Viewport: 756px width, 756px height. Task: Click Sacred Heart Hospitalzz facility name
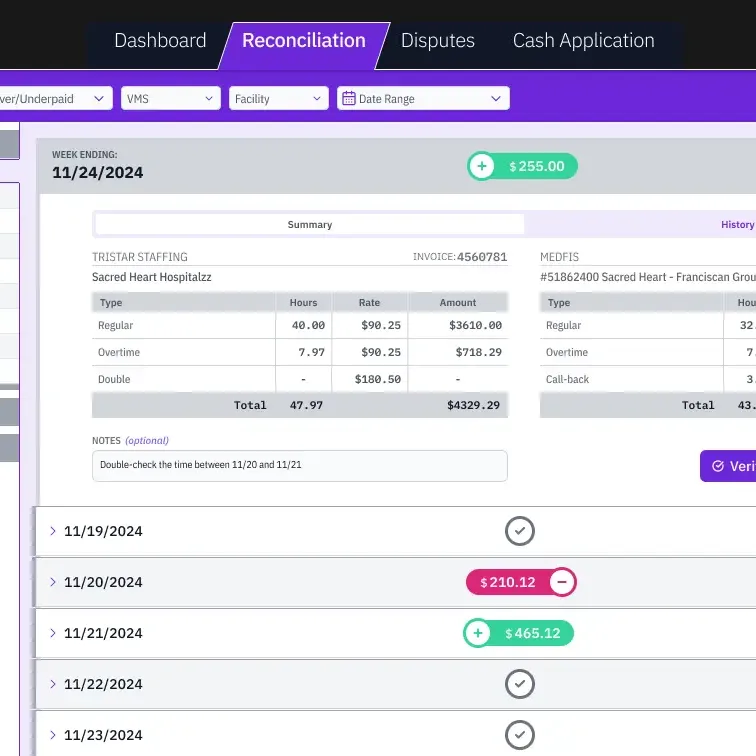152,277
